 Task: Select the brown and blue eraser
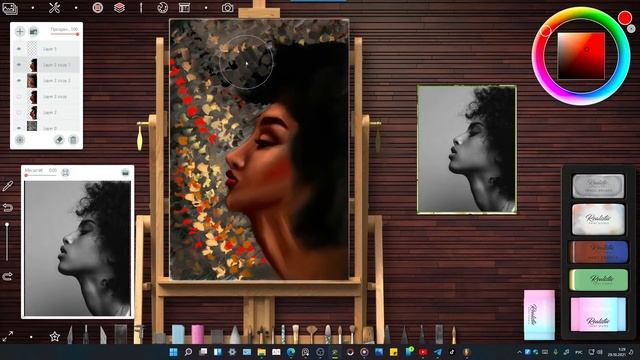[598, 251]
